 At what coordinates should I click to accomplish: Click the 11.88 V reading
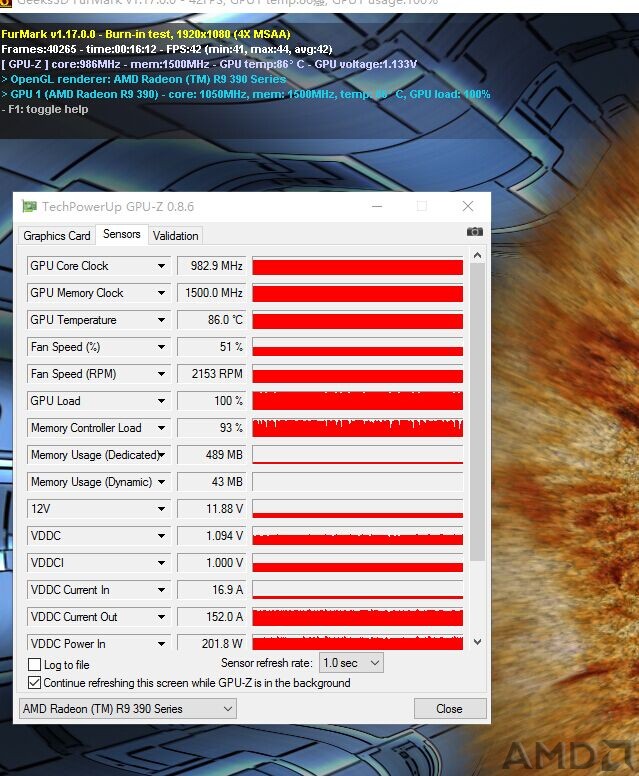pos(211,509)
